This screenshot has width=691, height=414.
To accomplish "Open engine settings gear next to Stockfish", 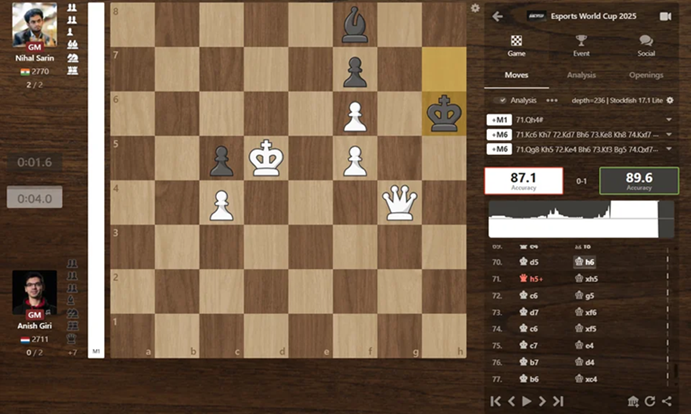I will (x=670, y=100).
